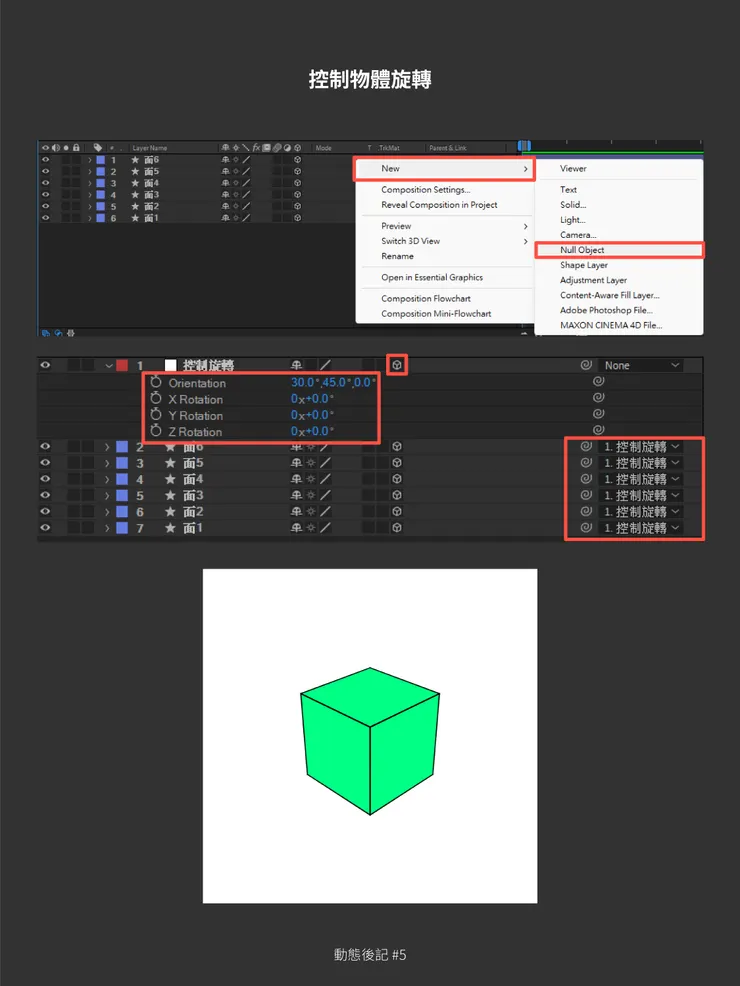This screenshot has width=740, height=986.
Task: Click the X Rotation value 0x+0.0°
Action: 312,399
